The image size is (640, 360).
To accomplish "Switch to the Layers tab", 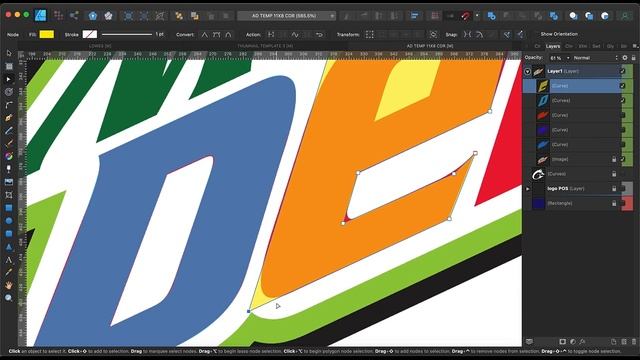I will click(553, 46).
